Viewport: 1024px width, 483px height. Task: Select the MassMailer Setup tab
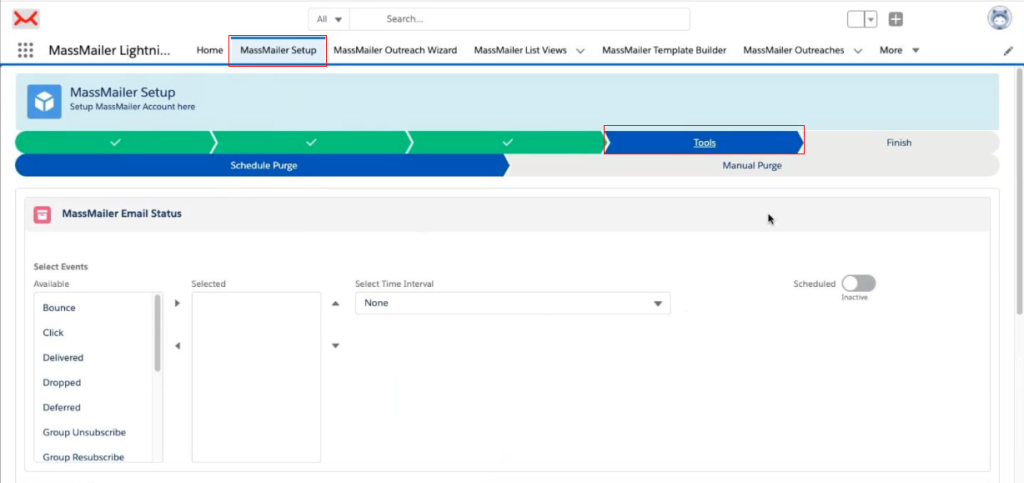278,50
